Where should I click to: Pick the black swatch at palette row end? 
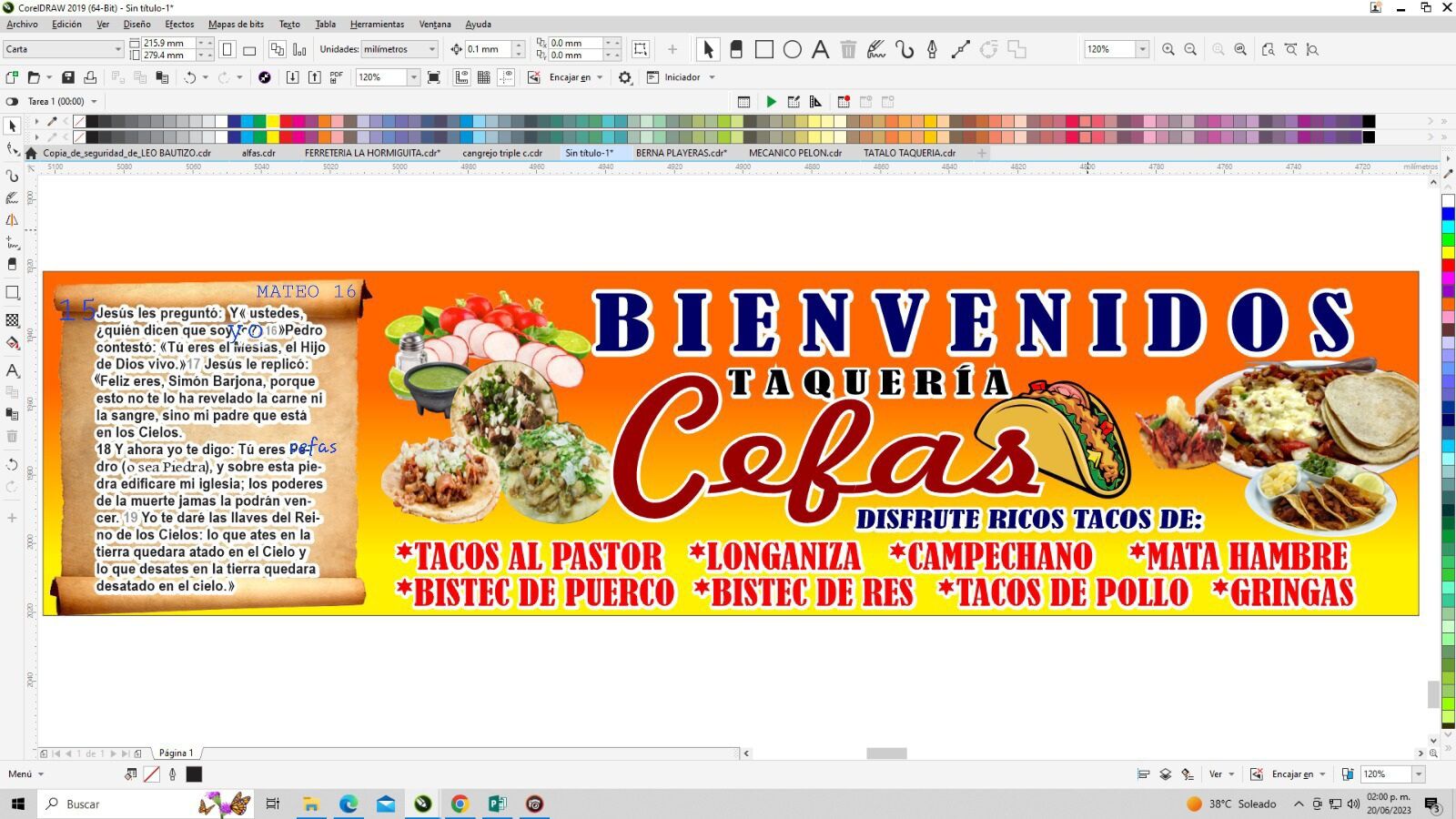point(1368,122)
